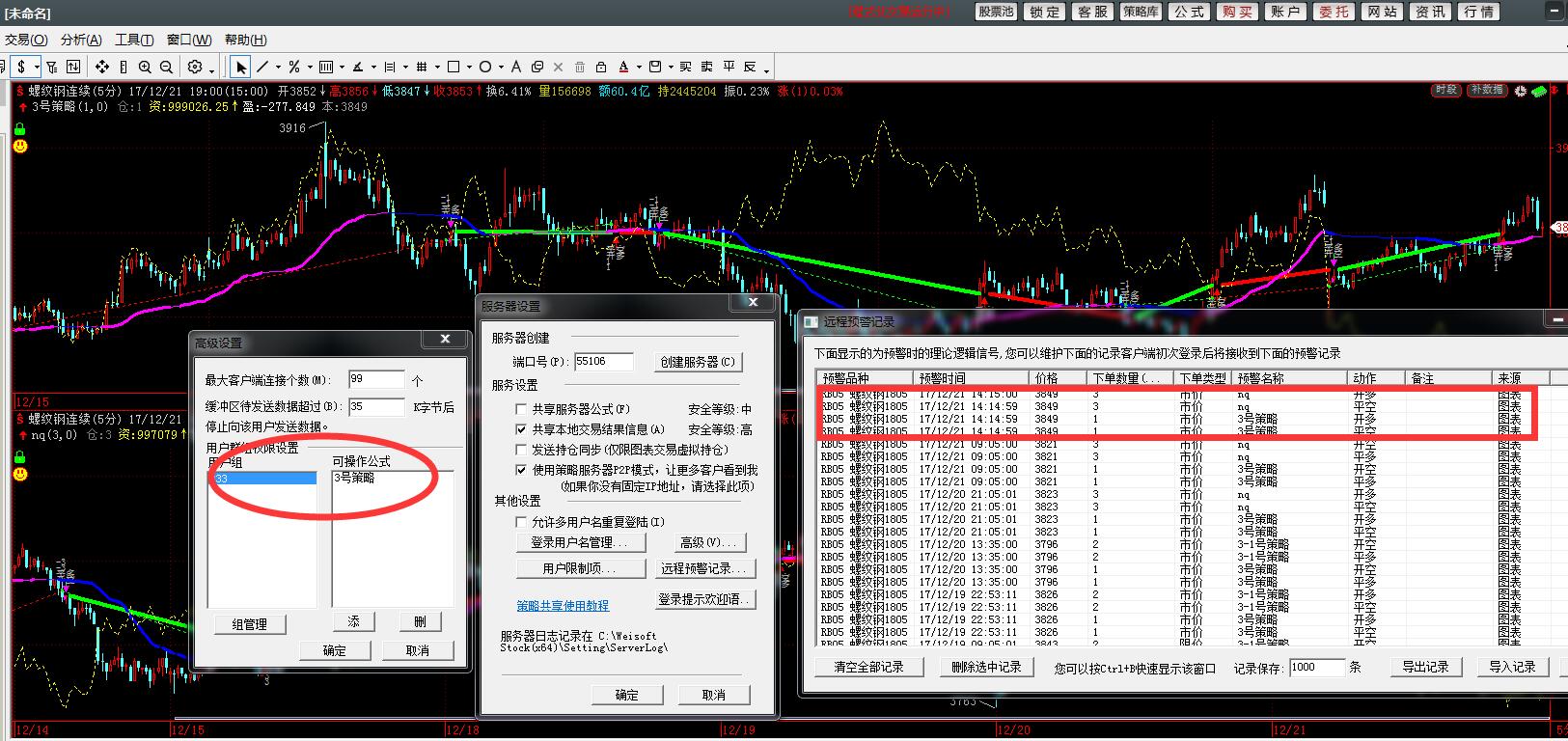Enable 共享服务器公式 checkbox
Image resolution: width=1568 pixels, height=741 pixels.
[521, 409]
